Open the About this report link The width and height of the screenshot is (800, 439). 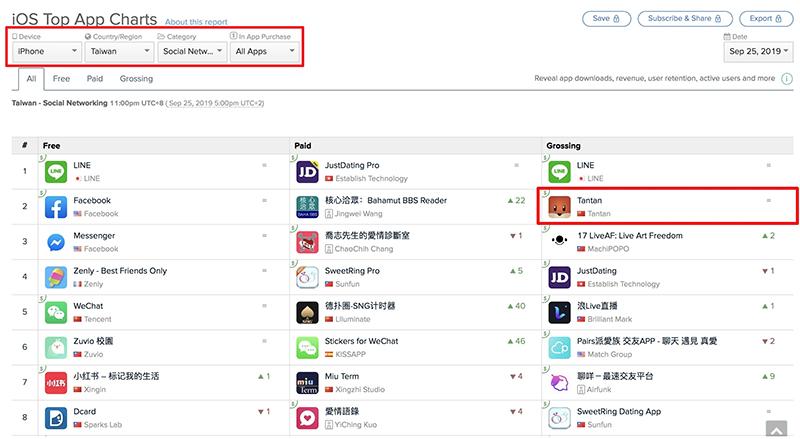coord(196,21)
